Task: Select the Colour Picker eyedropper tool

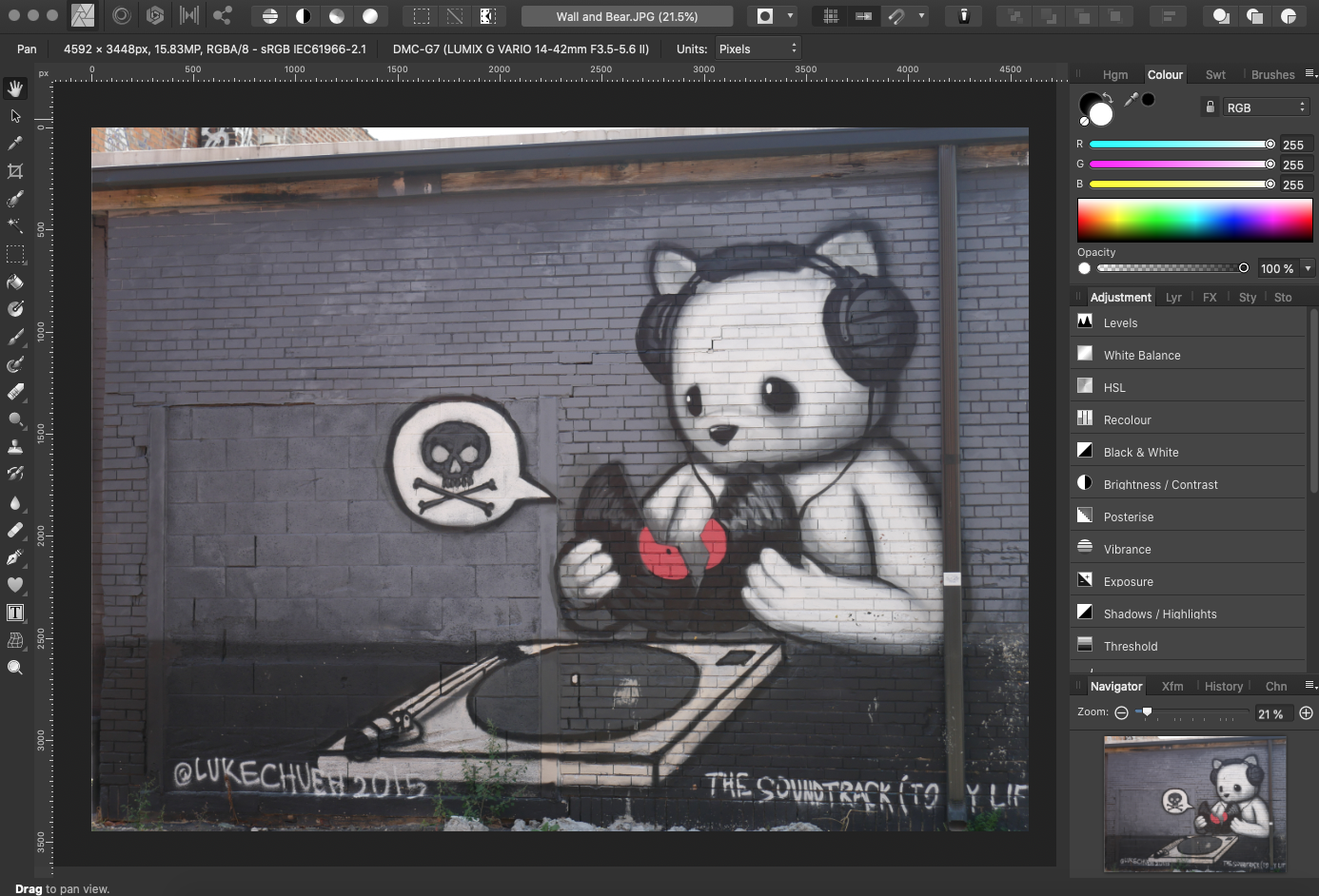Action: 15,144
